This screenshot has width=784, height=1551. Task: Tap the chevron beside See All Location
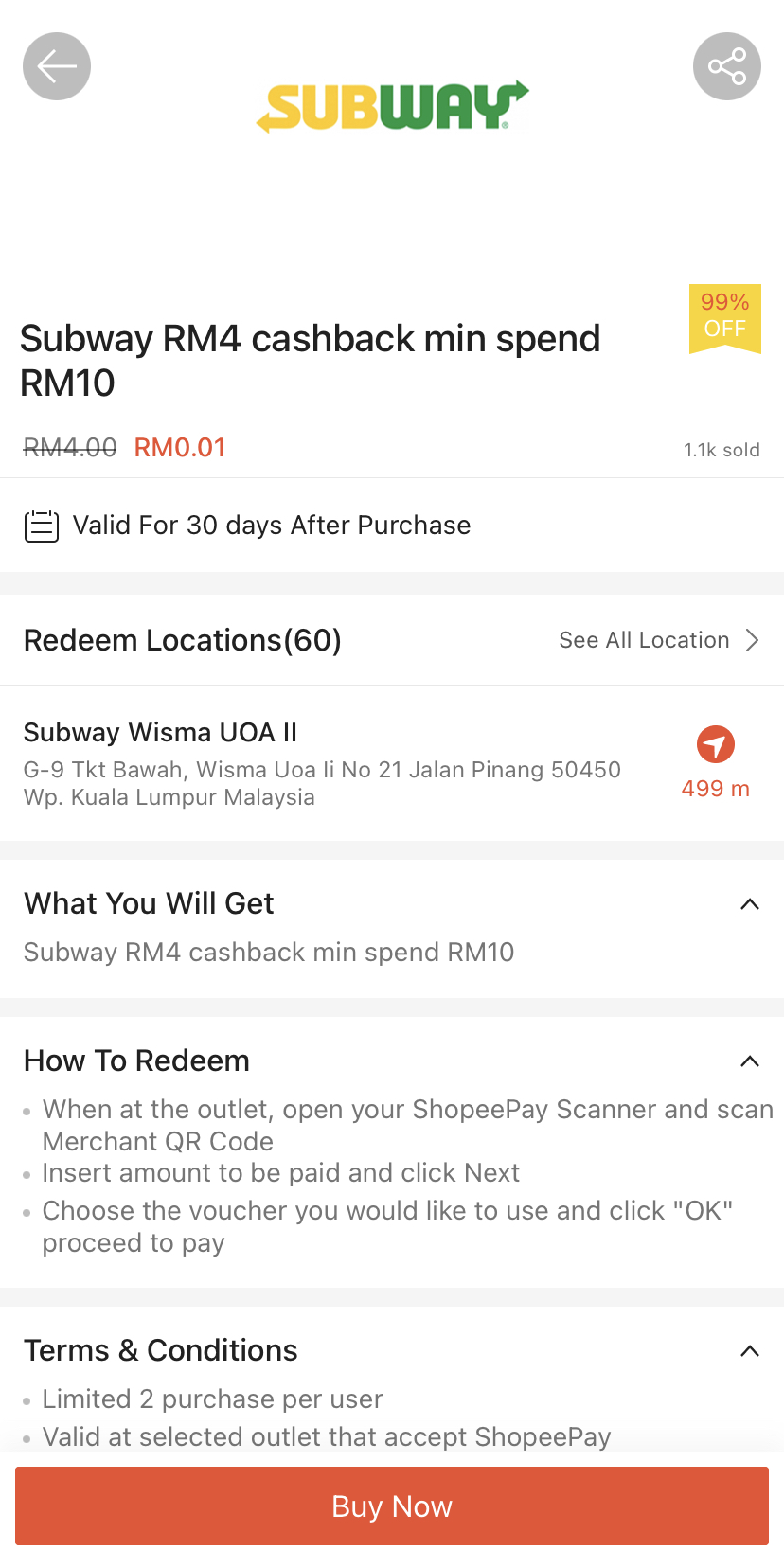pyautogui.click(x=753, y=640)
